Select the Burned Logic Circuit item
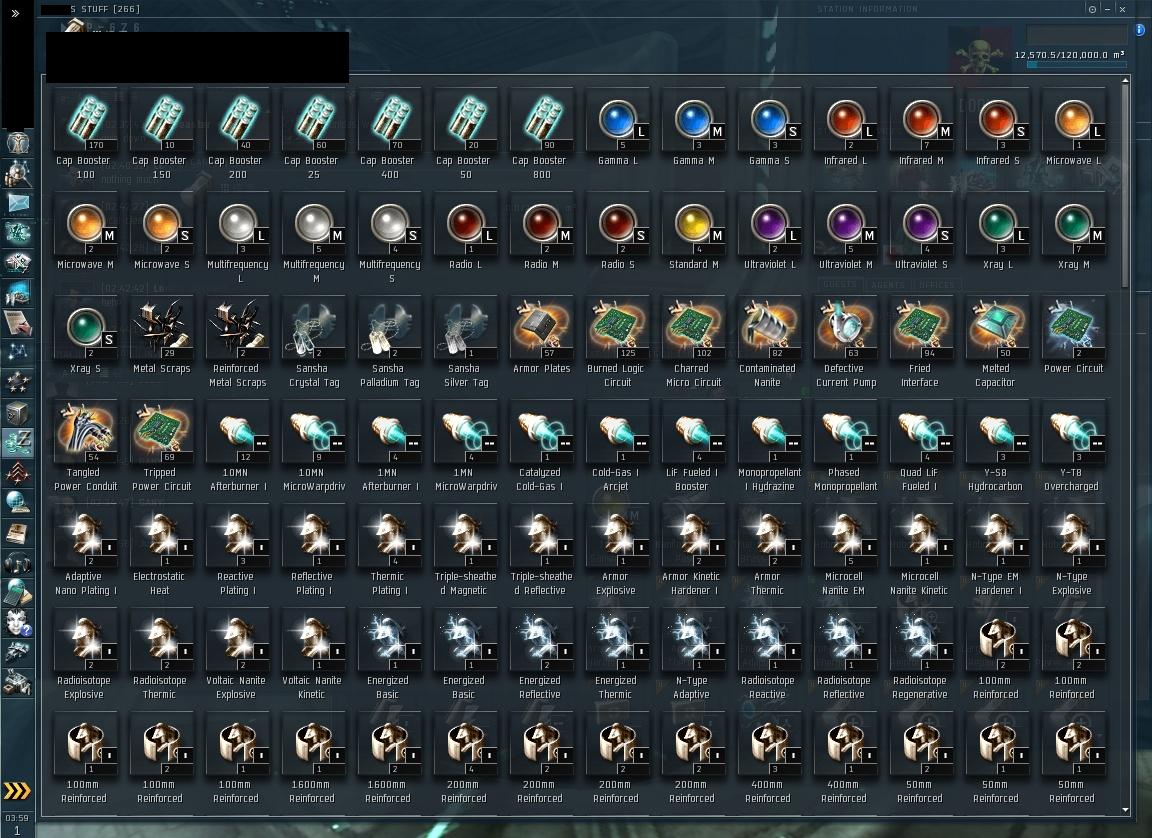Screen dimensions: 1152x838 coord(617,342)
